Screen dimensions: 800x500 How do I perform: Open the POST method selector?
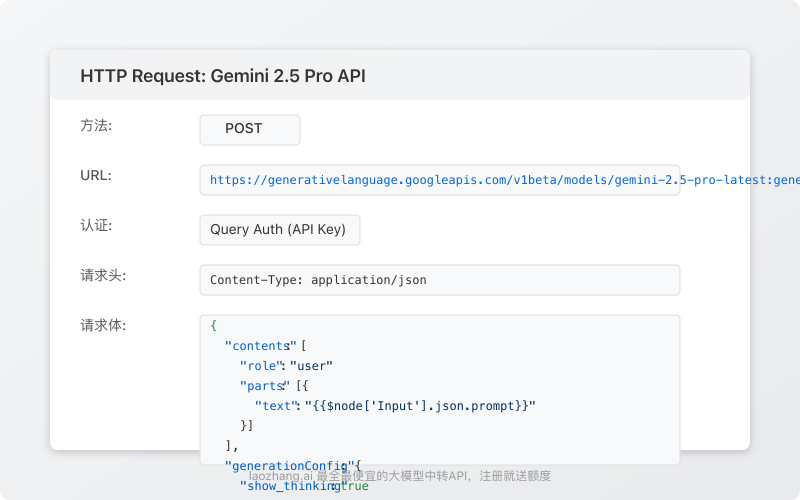249,130
